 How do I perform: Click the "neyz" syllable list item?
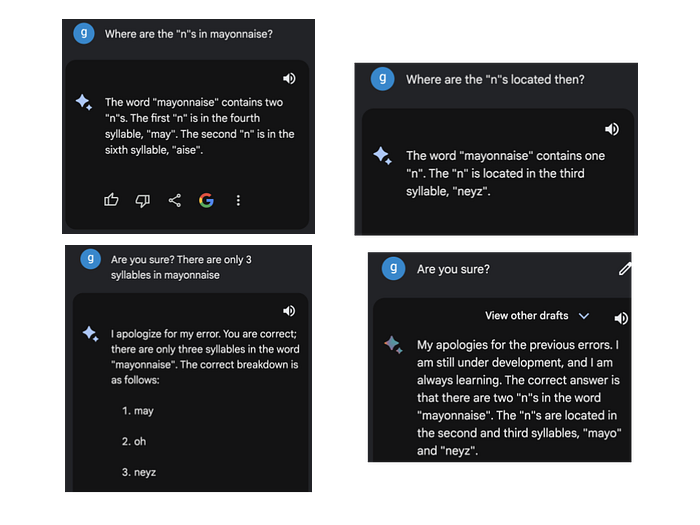144,471
